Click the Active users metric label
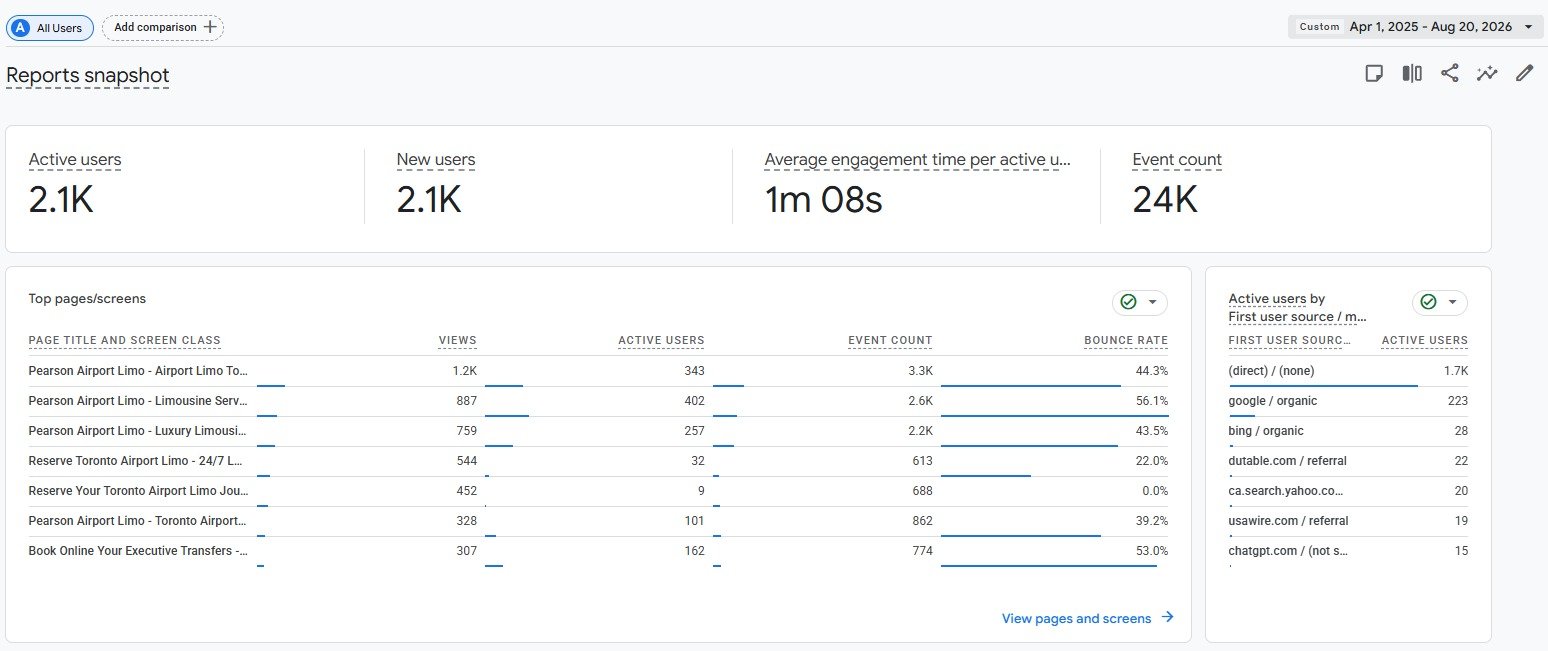Screen dimensions: 1548x651 pyautogui.click(x=75, y=160)
